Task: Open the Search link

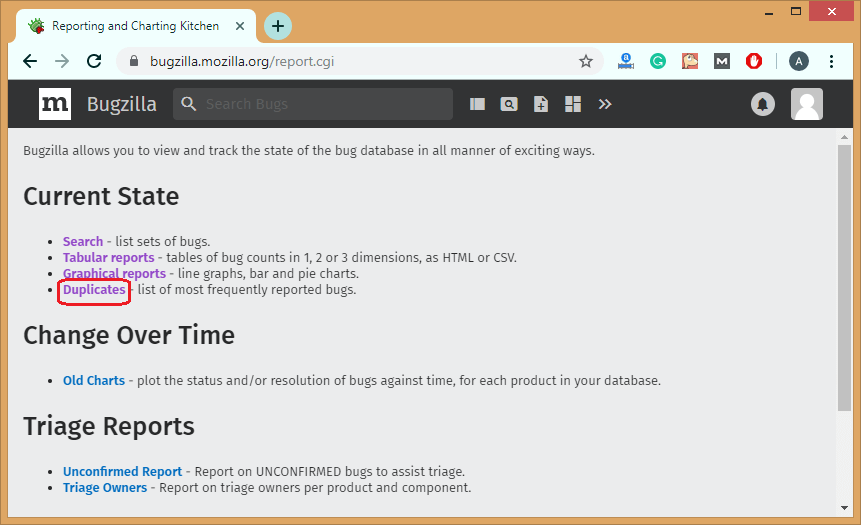Action: (83, 242)
